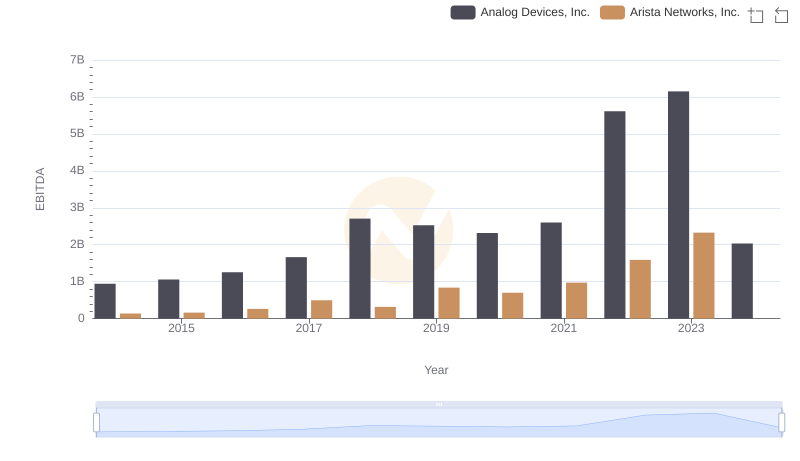Click the '2019' x-axis label
The height and width of the screenshot is (461, 800).
click(x=436, y=328)
